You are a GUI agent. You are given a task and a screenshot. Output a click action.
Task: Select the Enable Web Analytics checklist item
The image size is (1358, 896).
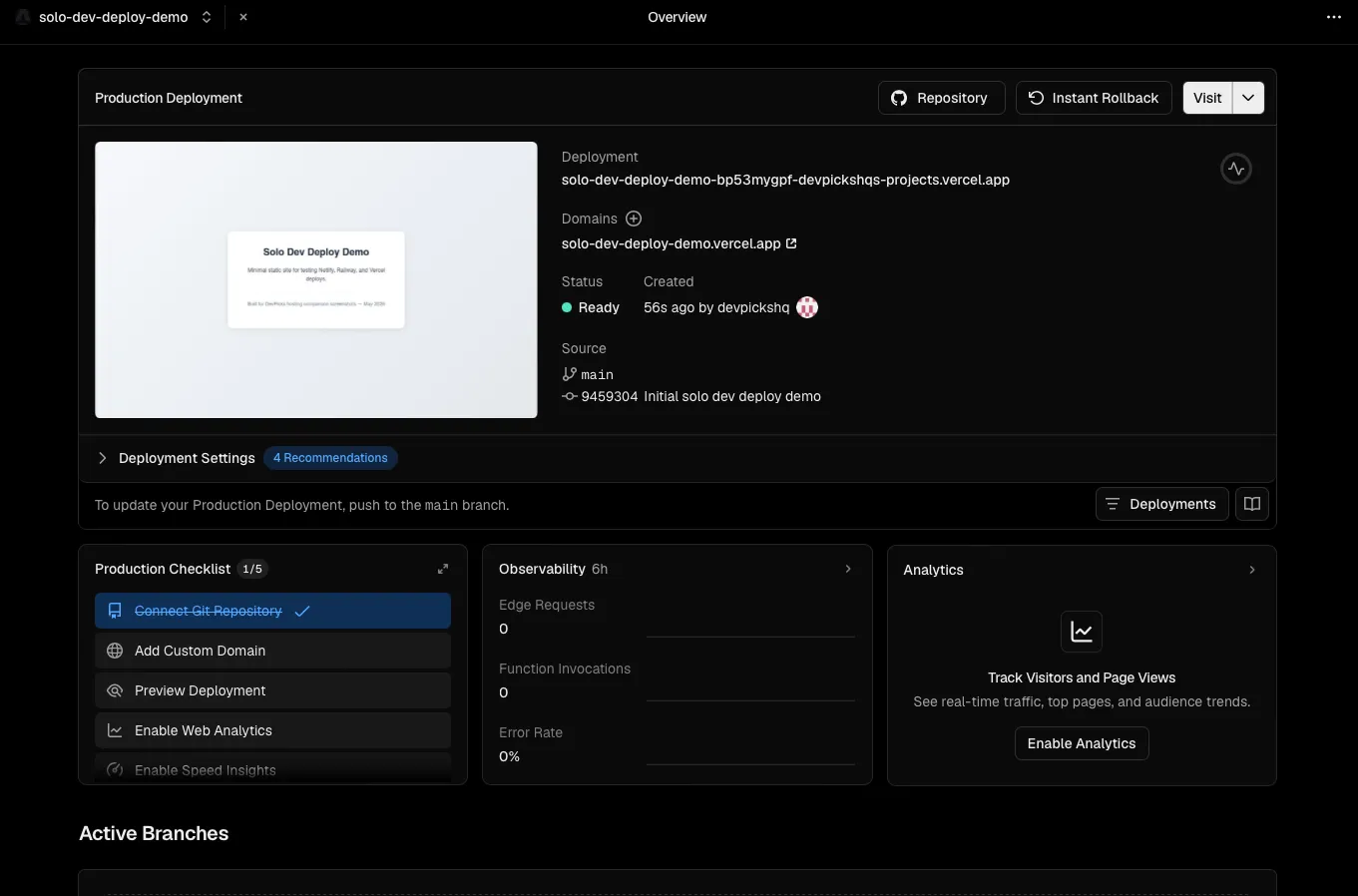click(272, 730)
